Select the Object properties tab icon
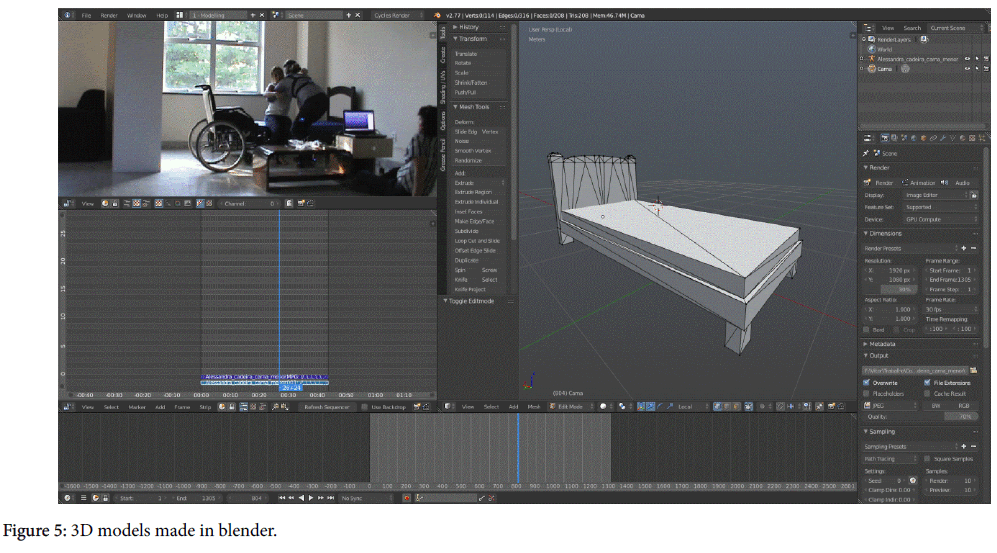 pos(923,138)
